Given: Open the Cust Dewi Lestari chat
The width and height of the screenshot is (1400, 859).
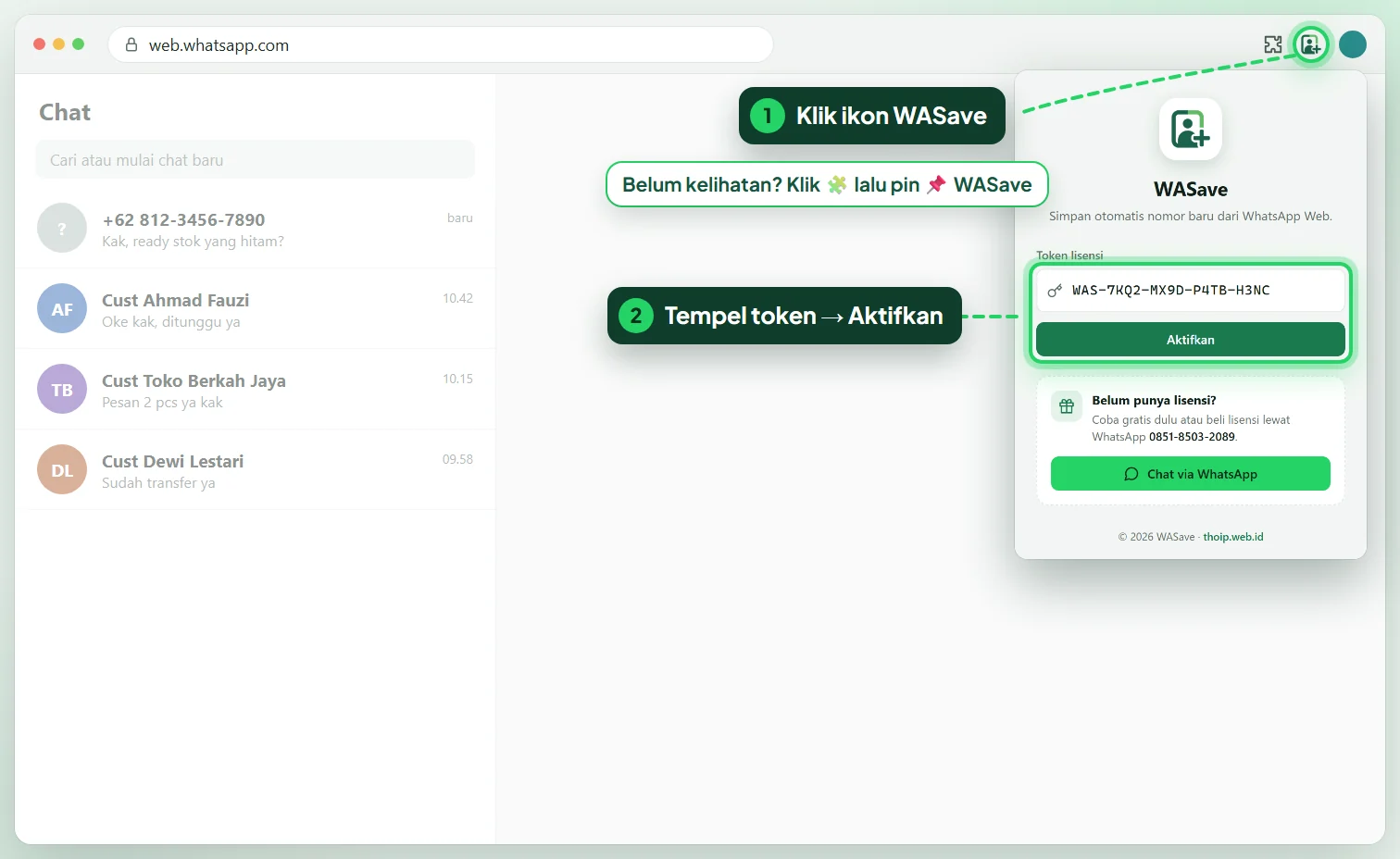Looking at the screenshot, I should (256, 470).
